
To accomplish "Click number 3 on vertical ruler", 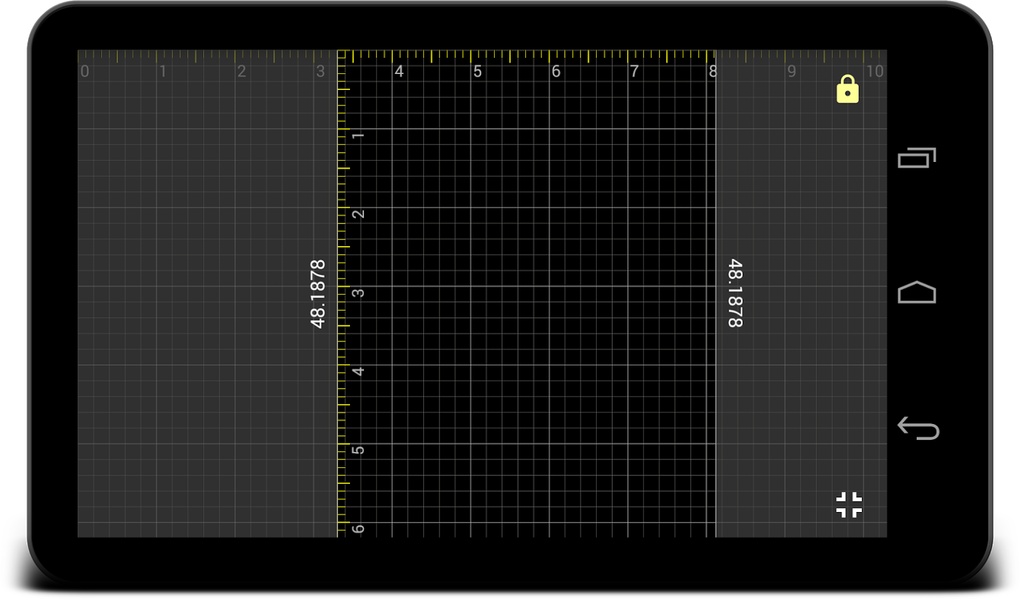I will [358, 293].
